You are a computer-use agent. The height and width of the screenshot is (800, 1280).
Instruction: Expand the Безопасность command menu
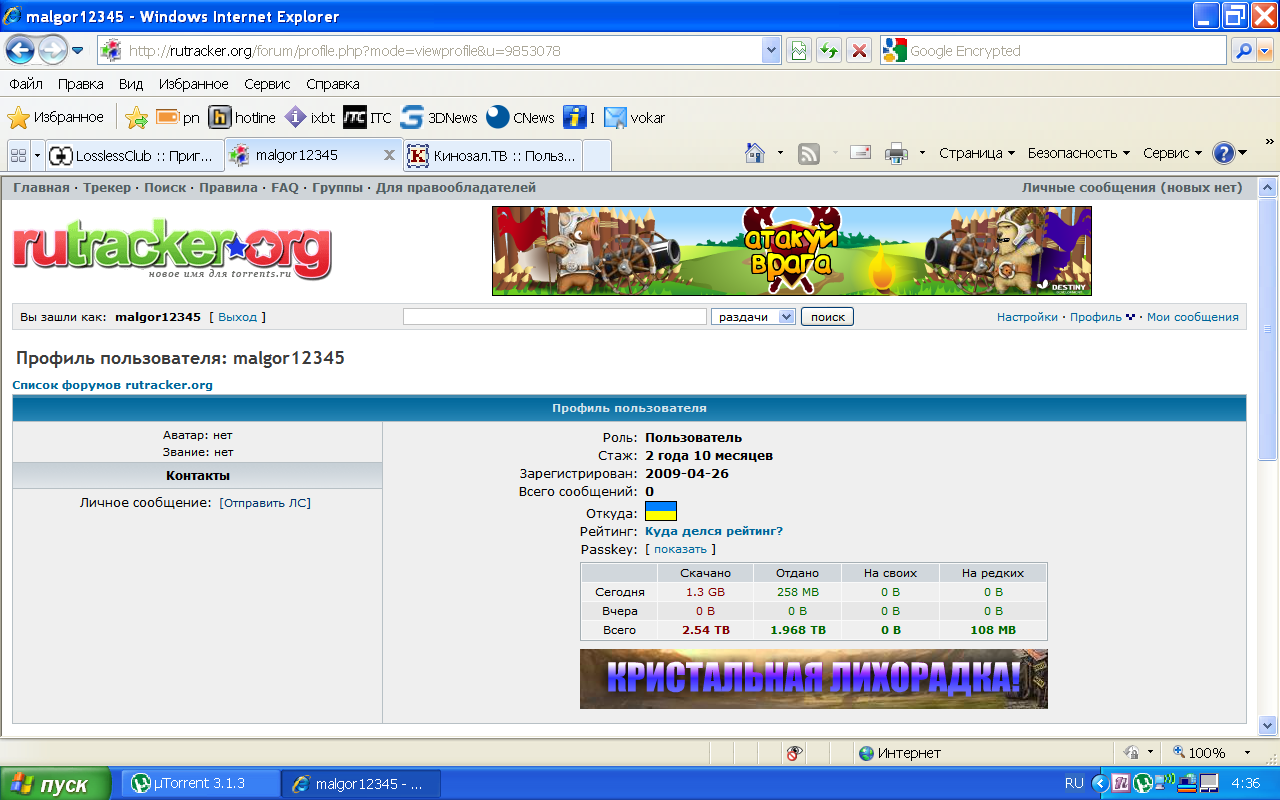click(x=1079, y=153)
